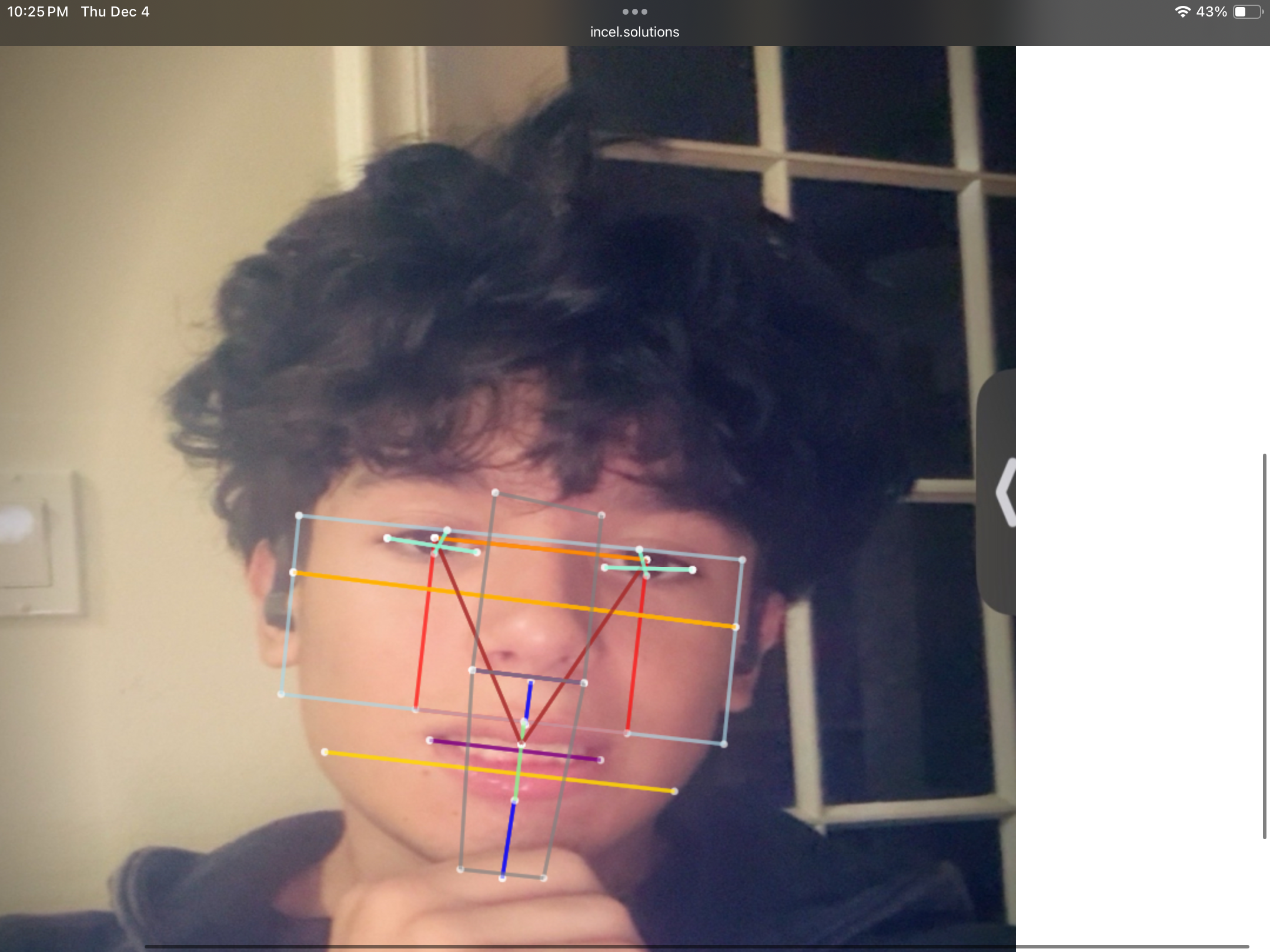The height and width of the screenshot is (952, 1270).
Task: Click the vertical scrollbar on right edge
Action: (x=1264, y=646)
